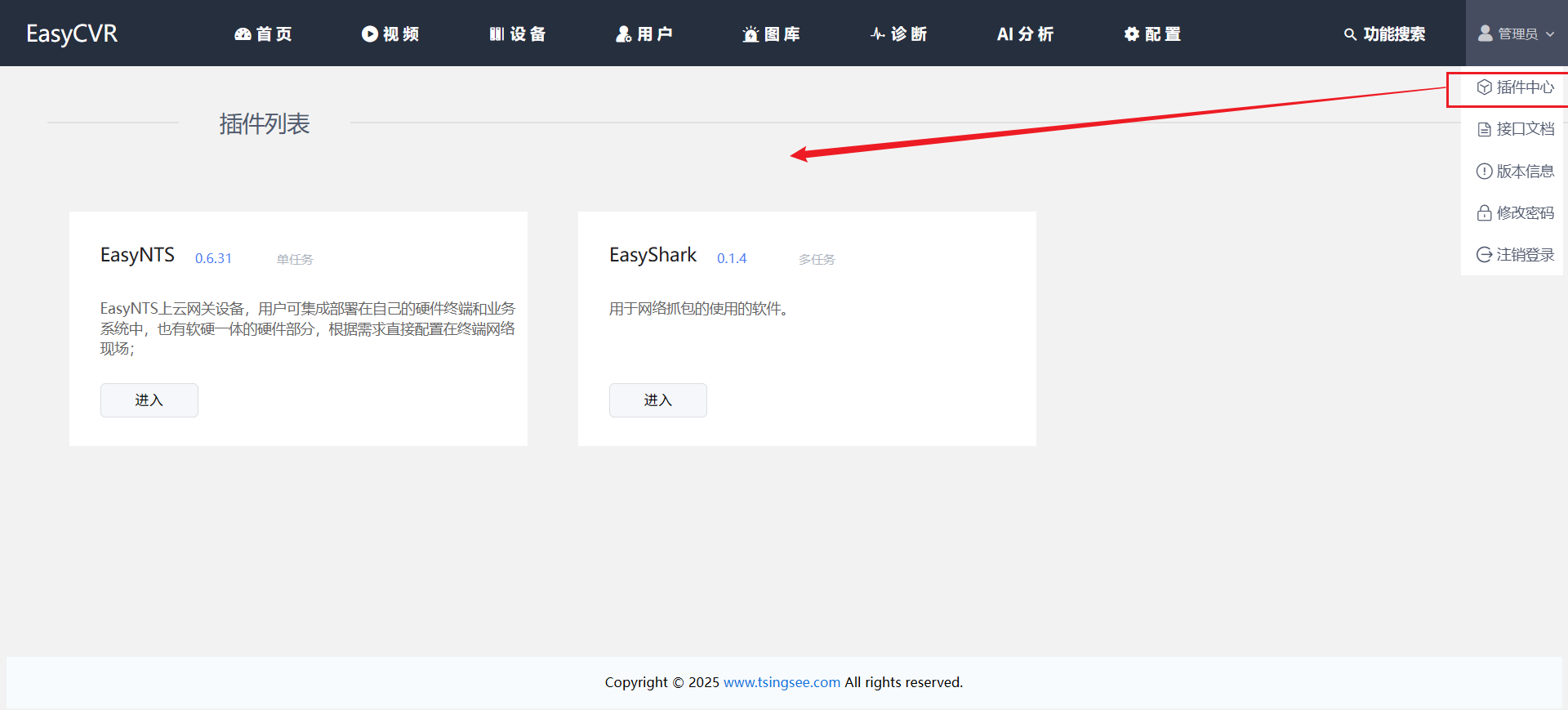Click the play icon beside 视频
Image resolution: width=1568 pixels, height=710 pixels.
pyautogui.click(x=370, y=33)
